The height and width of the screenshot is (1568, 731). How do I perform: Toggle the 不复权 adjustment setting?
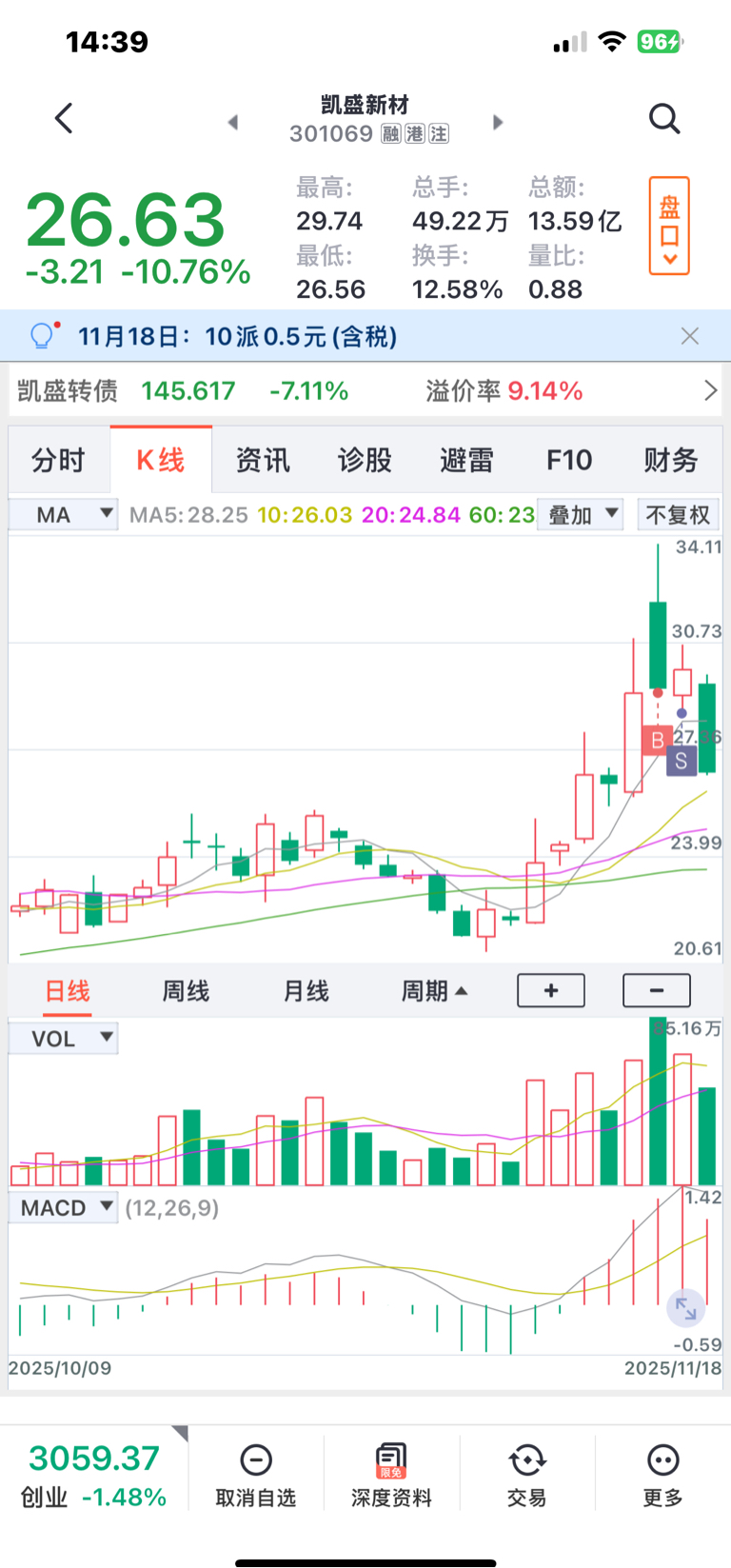point(678,515)
